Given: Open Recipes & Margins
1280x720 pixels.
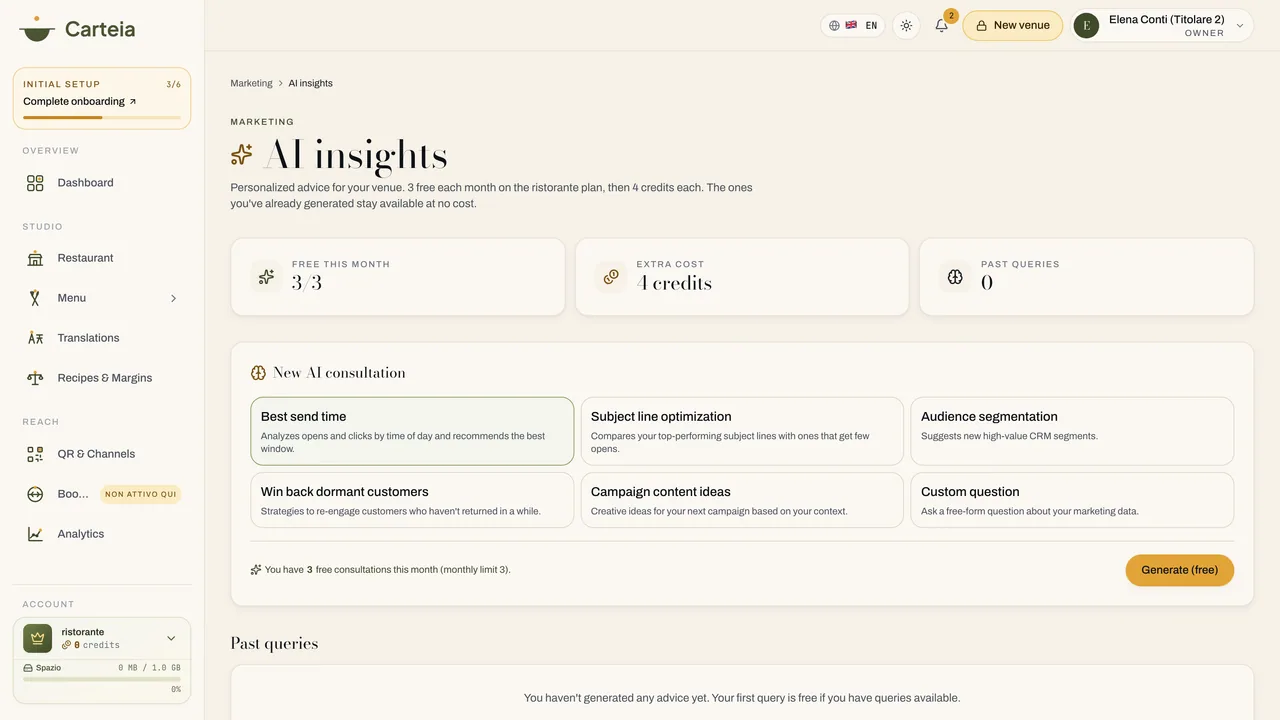Looking at the screenshot, I should (x=102, y=378).
